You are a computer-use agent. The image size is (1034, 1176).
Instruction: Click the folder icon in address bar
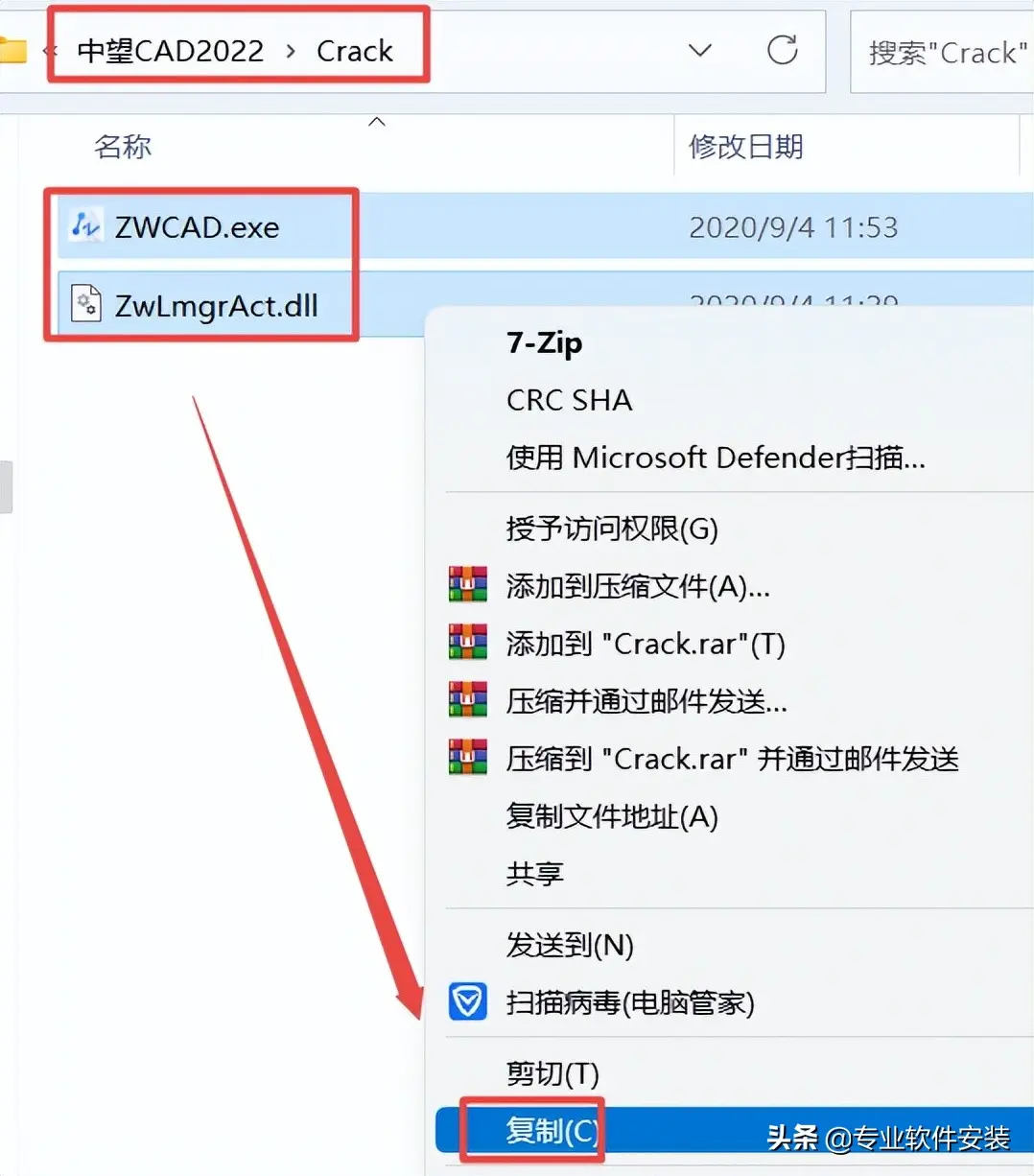12,50
